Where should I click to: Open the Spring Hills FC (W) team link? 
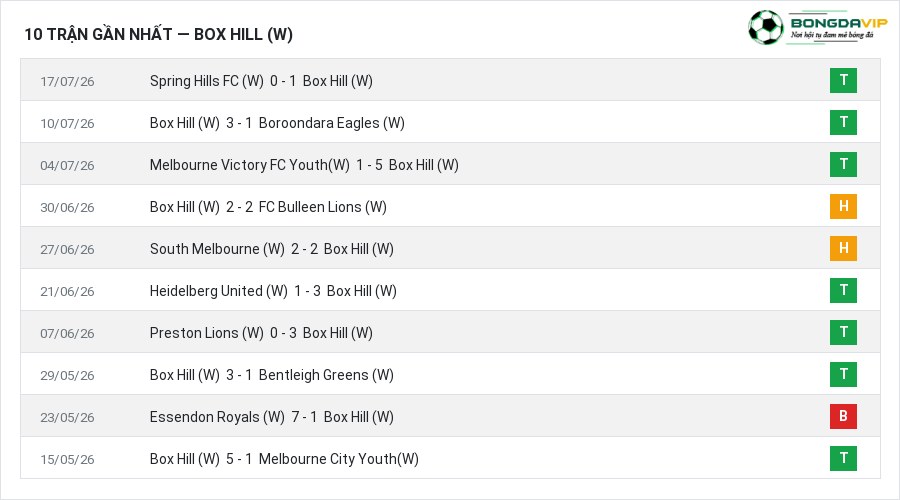(x=207, y=81)
